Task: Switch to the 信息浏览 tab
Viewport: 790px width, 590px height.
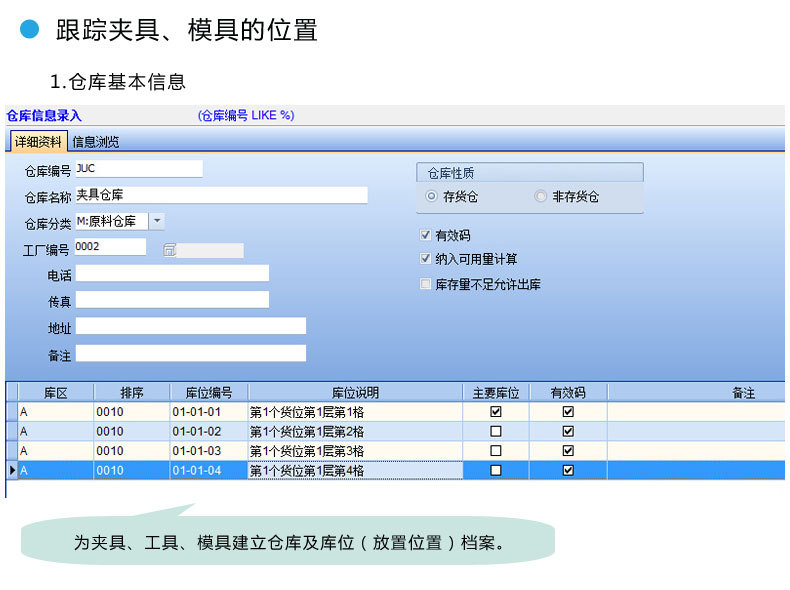Action: click(95, 142)
